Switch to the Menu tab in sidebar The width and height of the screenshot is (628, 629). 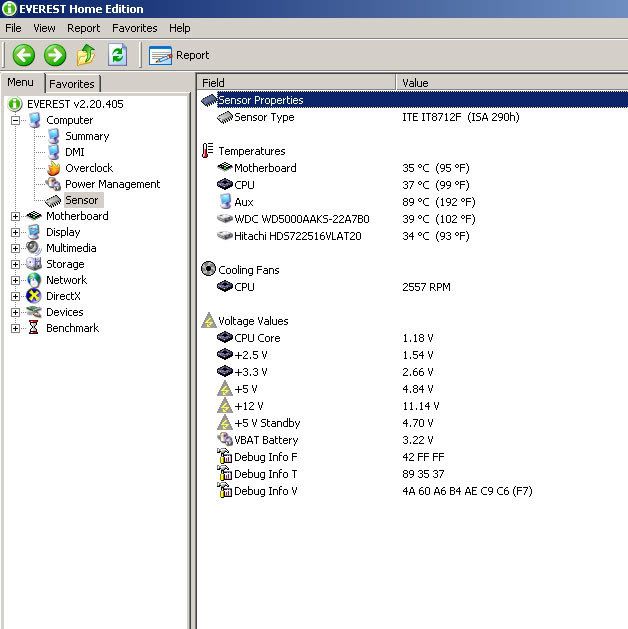(x=20, y=82)
